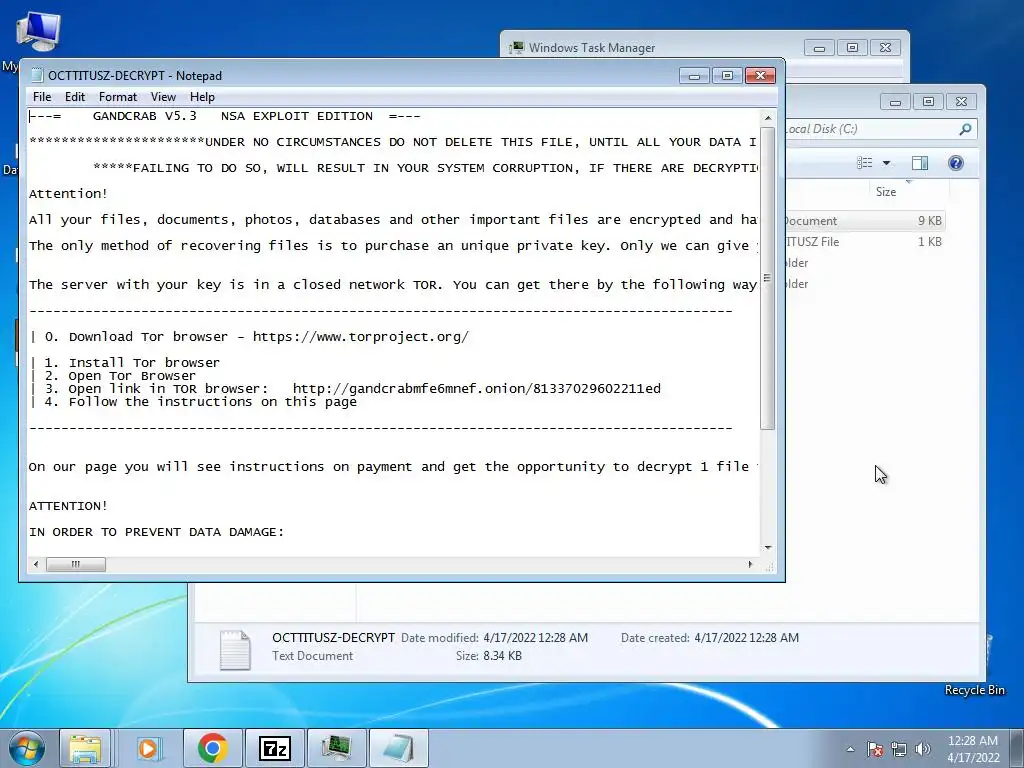Screen dimensions: 1024x768
Task: Open 7-Zip from the taskbar
Action: click(x=274, y=748)
